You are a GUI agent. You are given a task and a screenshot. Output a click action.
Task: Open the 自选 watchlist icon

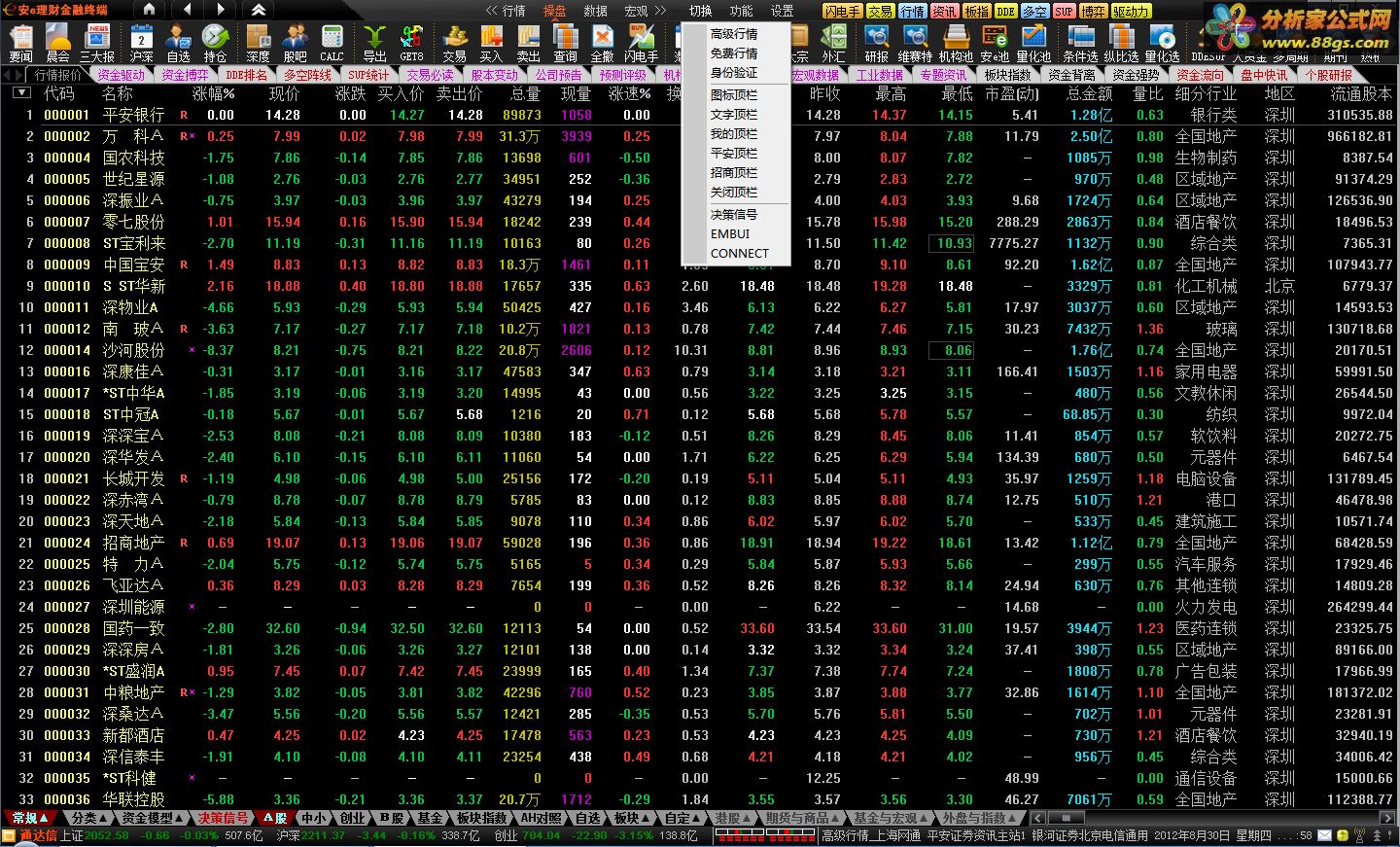coord(179,44)
